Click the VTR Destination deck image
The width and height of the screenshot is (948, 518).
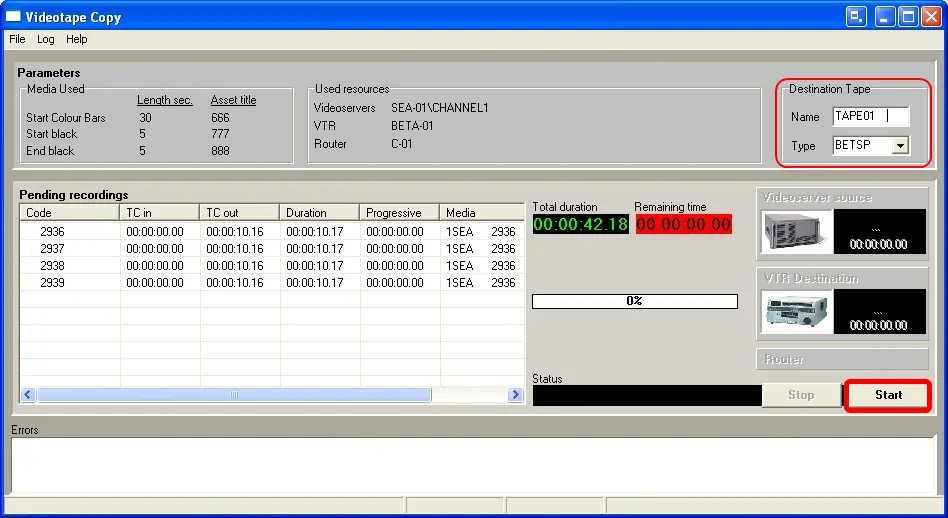[x=795, y=312]
